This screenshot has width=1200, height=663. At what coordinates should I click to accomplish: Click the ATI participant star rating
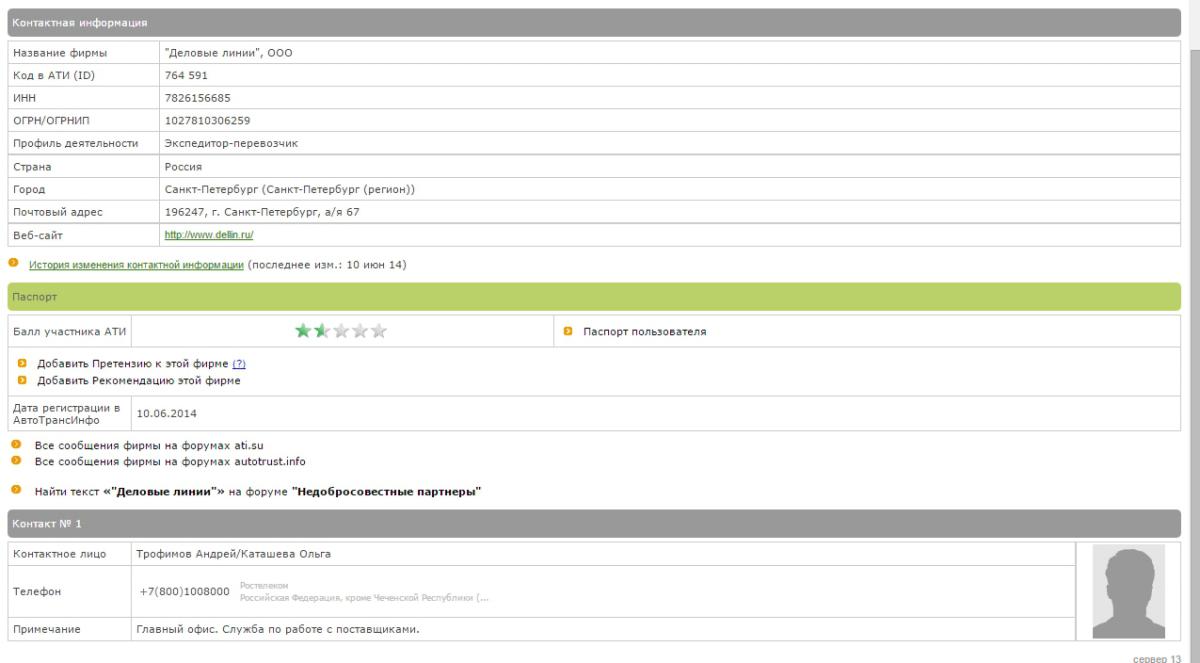tap(341, 331)
